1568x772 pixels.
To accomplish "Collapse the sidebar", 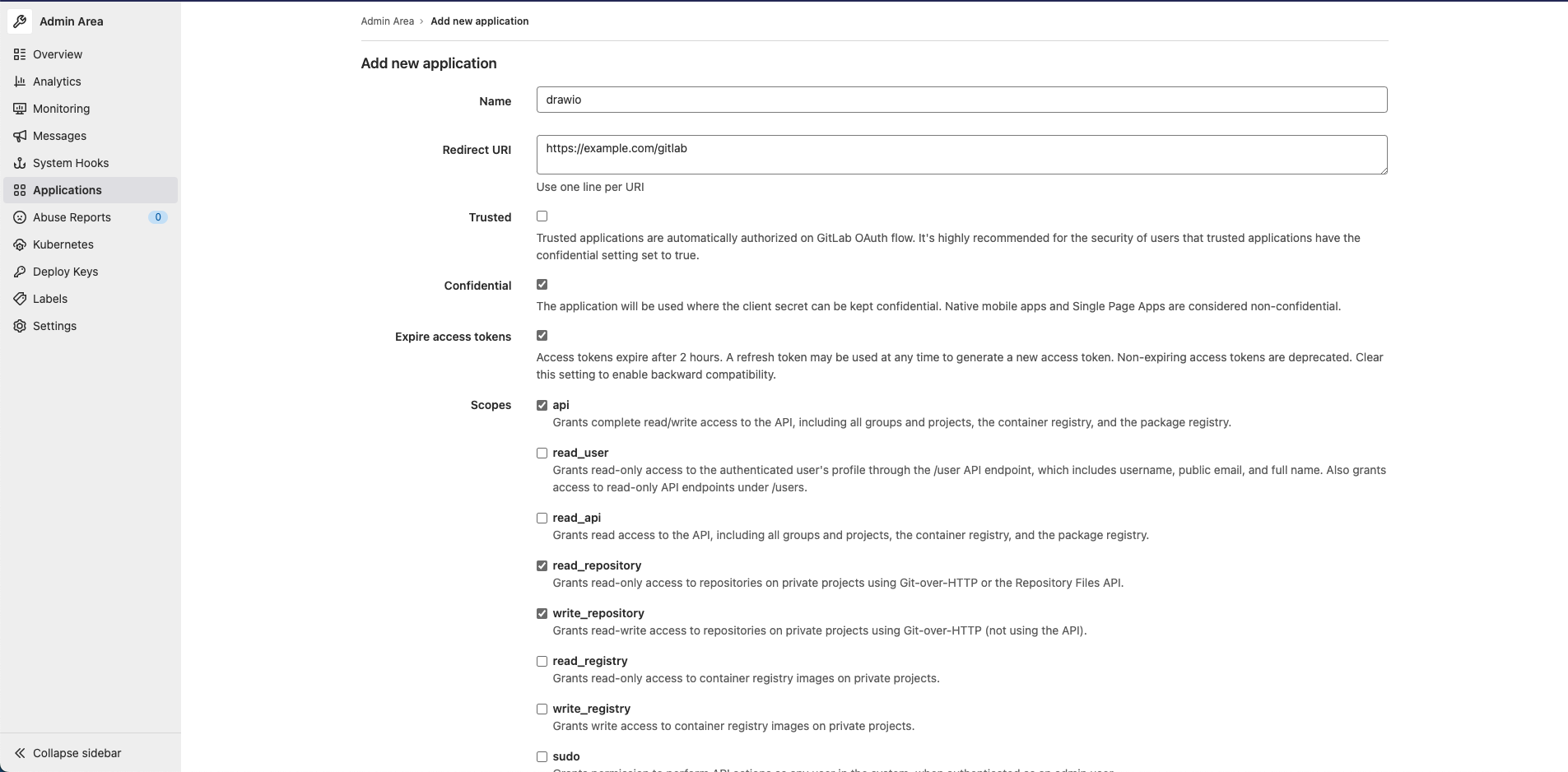I will click(67, 753).
